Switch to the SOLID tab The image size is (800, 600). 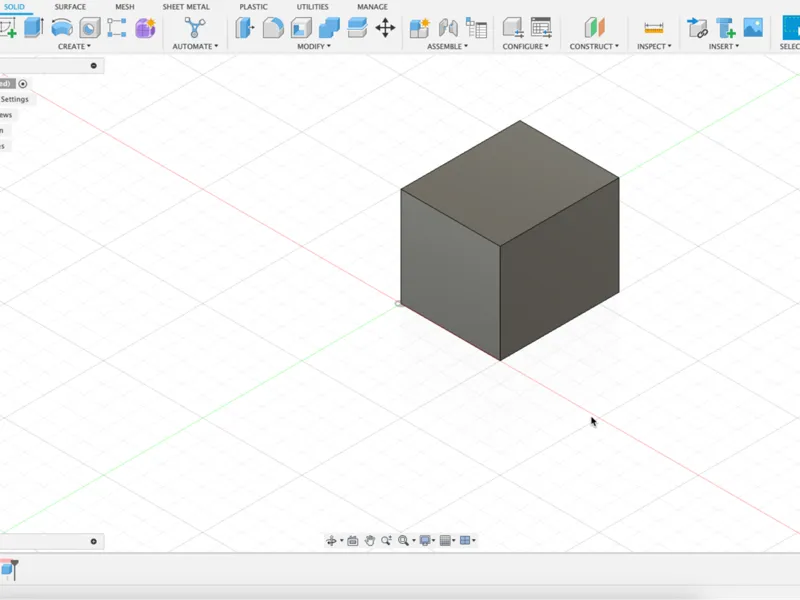[14, 7]
